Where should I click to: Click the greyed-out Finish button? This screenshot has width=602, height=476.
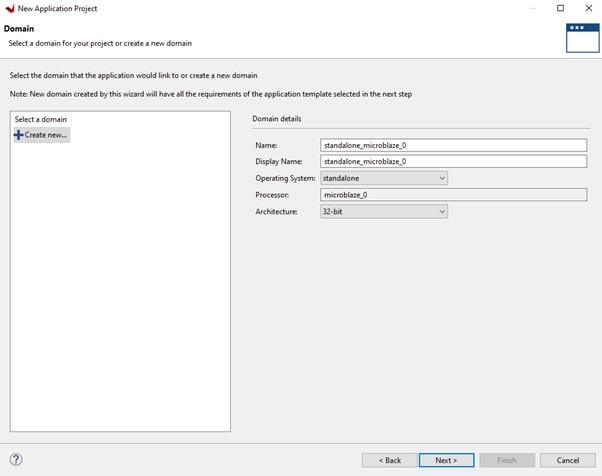507,460
